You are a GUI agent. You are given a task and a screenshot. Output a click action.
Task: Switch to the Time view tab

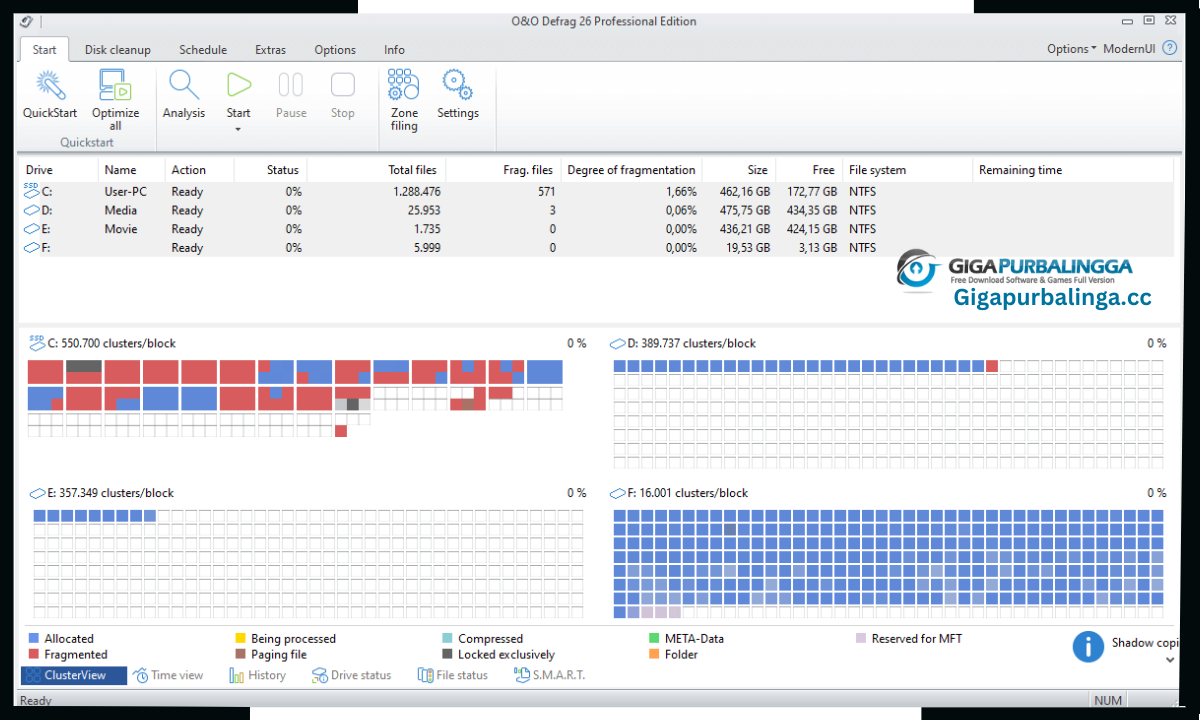pos(168,675)
